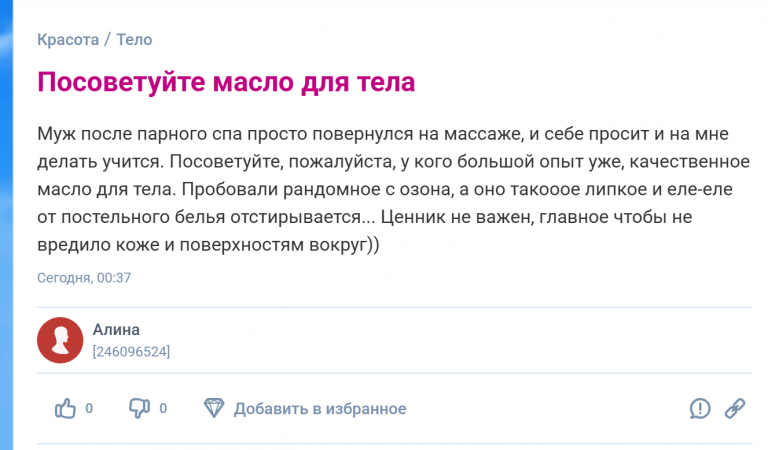
Task: Click the Сегодня, 00:37 timestamp
Action: point(84,278)
